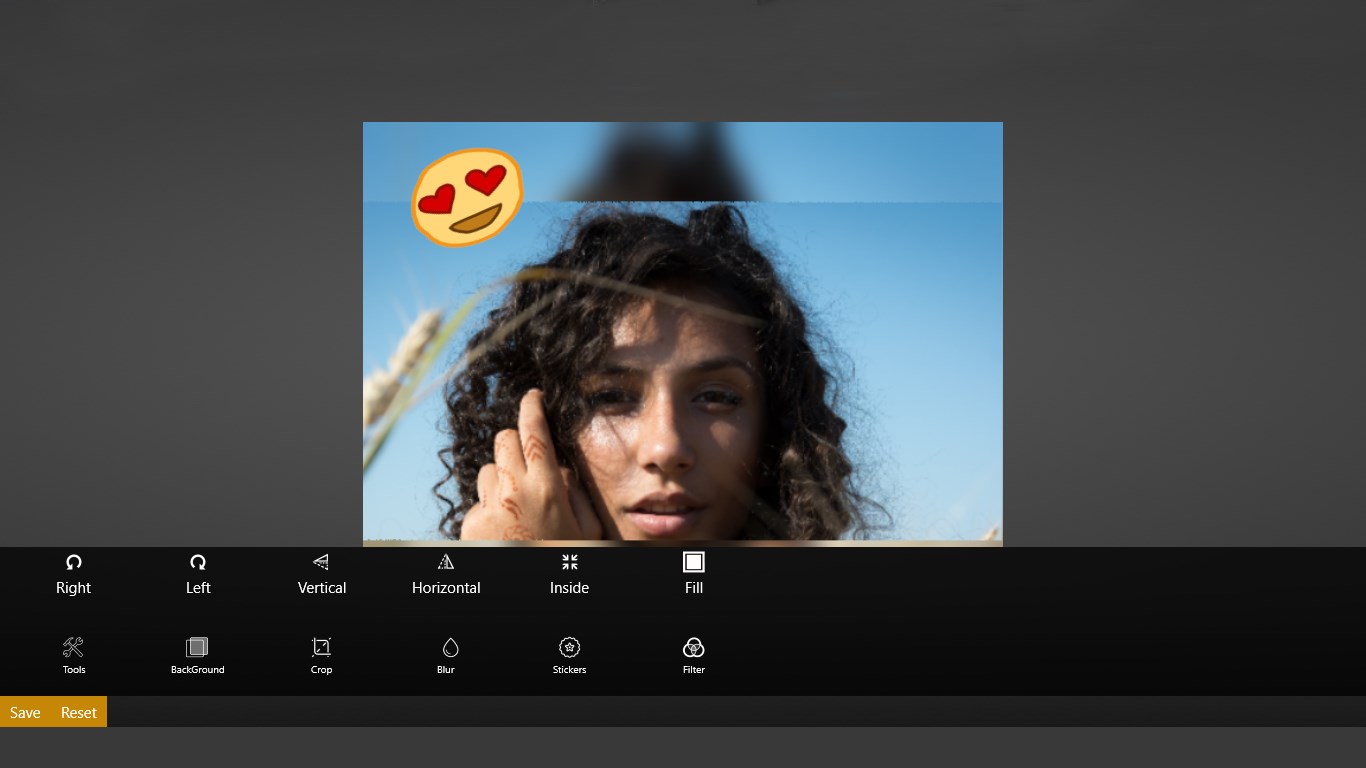This screenshot has width=1366, height=768.
Task: Open the Filter options
Action: (694, 655)
